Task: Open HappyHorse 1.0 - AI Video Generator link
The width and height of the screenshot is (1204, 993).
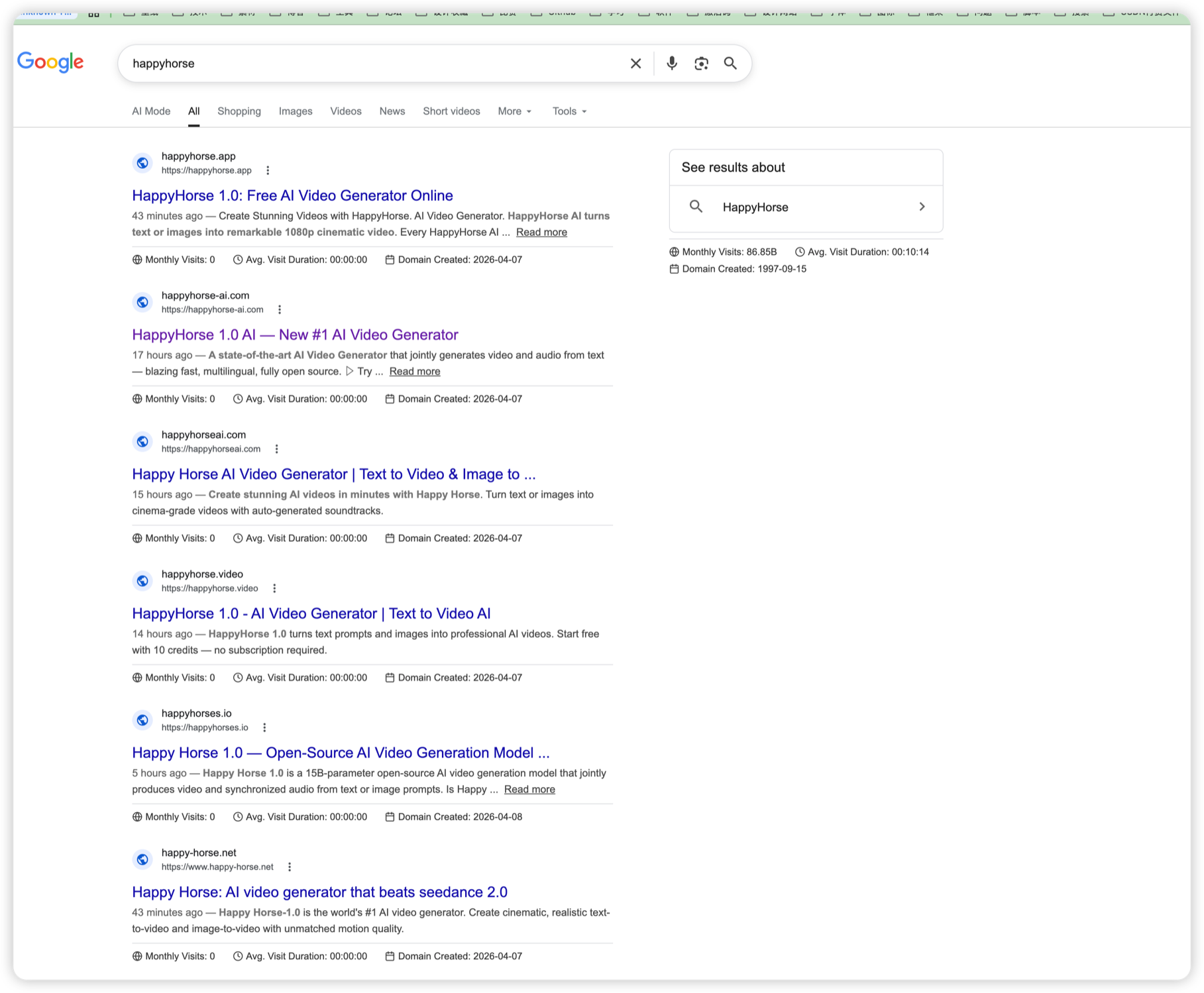Action: pos(311,613)
